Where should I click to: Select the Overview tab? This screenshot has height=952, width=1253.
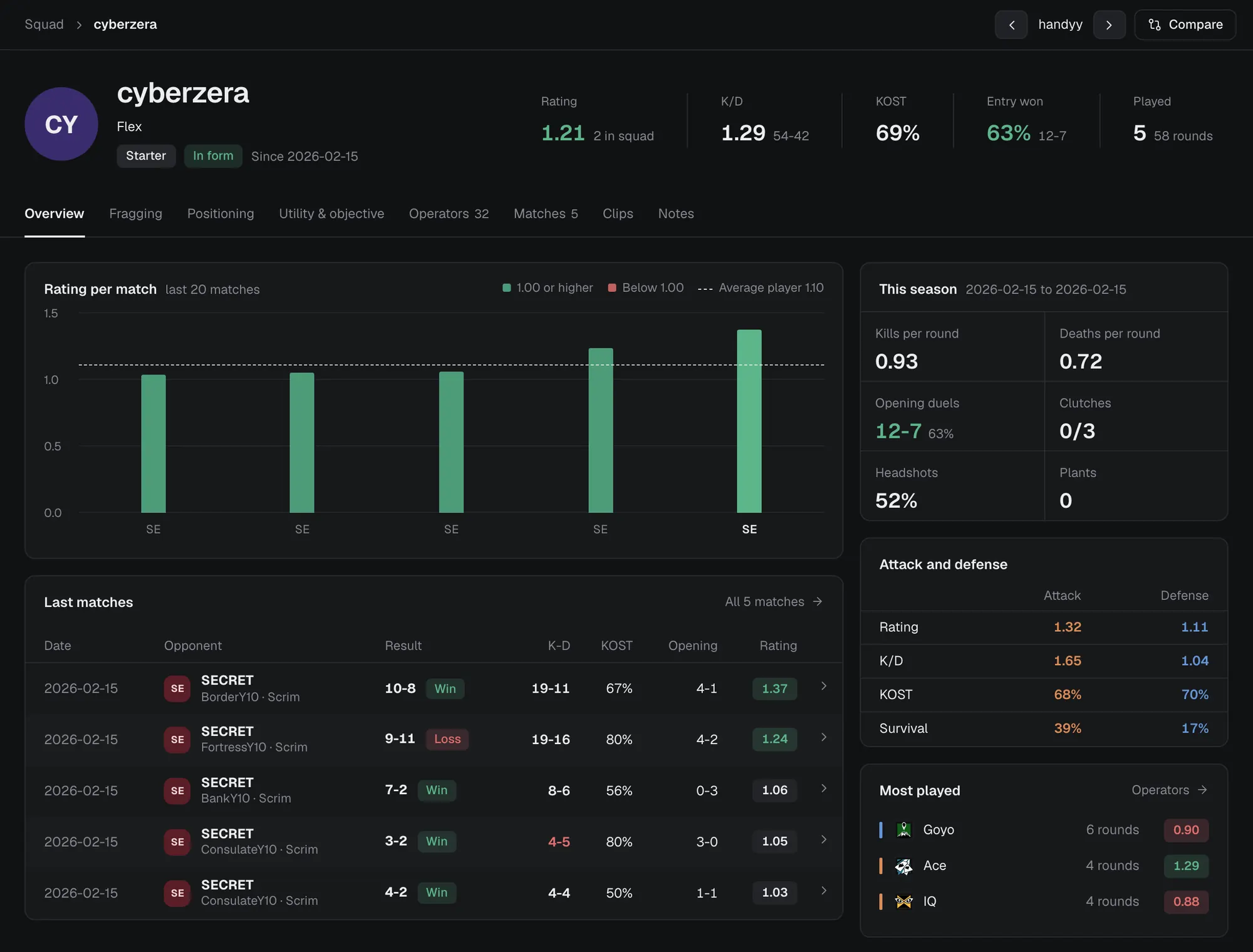point(55,214)
